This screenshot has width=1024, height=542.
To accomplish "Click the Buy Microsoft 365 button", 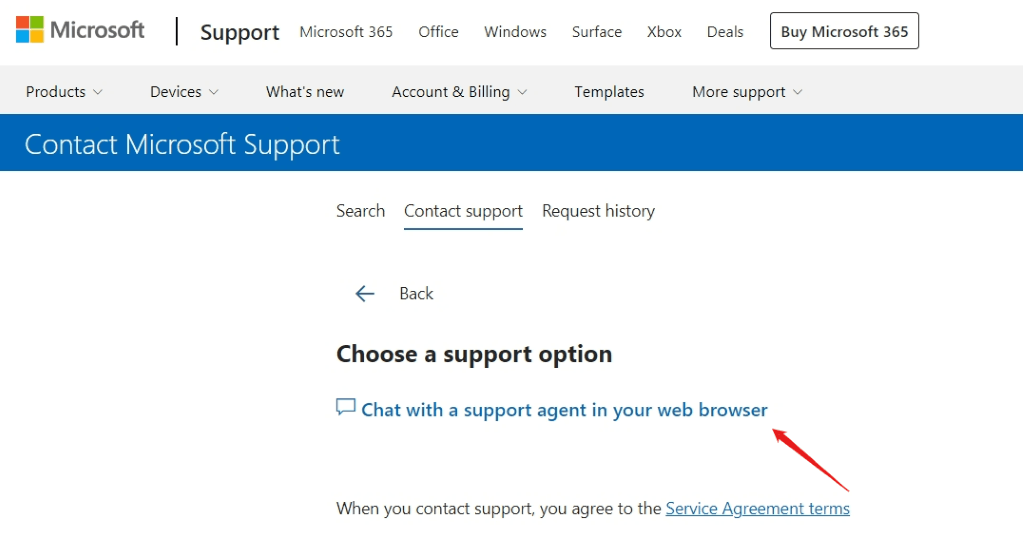I will [x=844, y=31].
